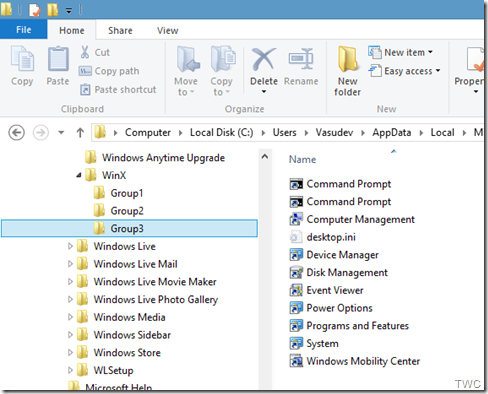Select Programs and Features shortcut icon
Screen dimensions: 488x394
tap(296, 325)
